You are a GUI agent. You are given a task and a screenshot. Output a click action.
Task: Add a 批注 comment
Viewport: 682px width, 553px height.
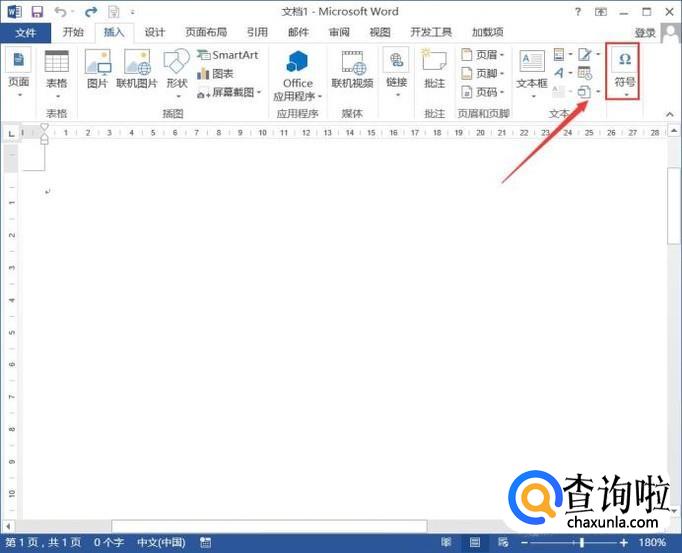434,70
